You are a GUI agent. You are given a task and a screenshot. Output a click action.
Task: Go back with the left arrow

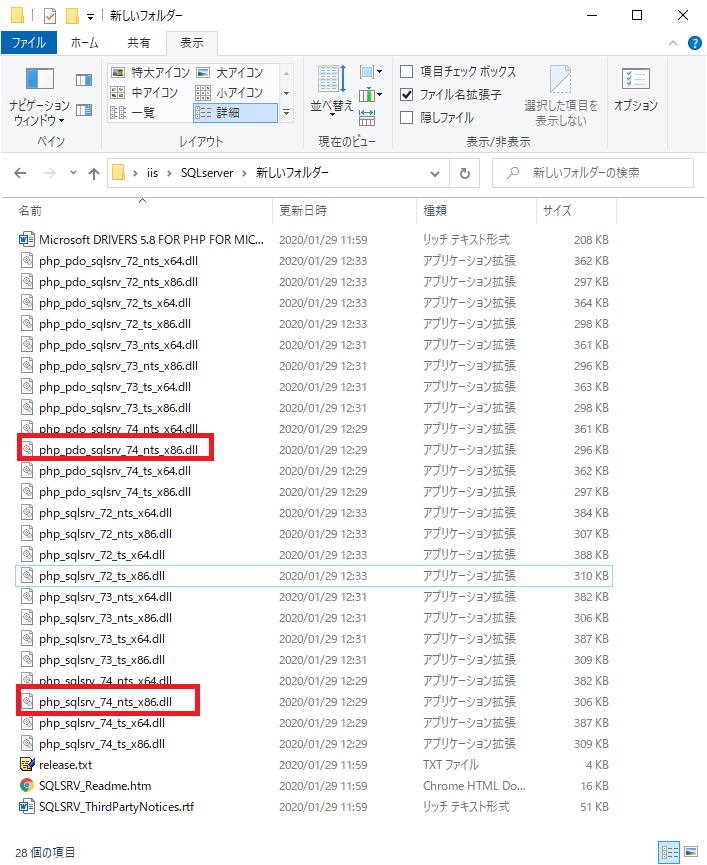pyautogui.click(x=20, y=173)
